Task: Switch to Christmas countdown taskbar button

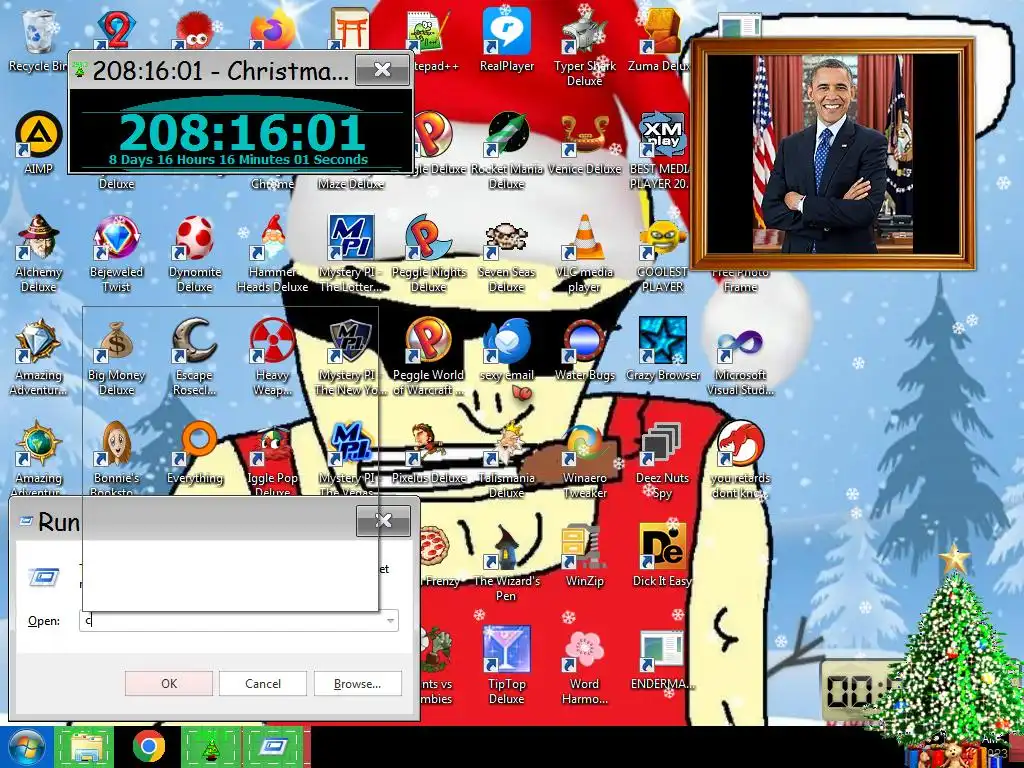Action: pyautogui.click(x=211, y=747)
